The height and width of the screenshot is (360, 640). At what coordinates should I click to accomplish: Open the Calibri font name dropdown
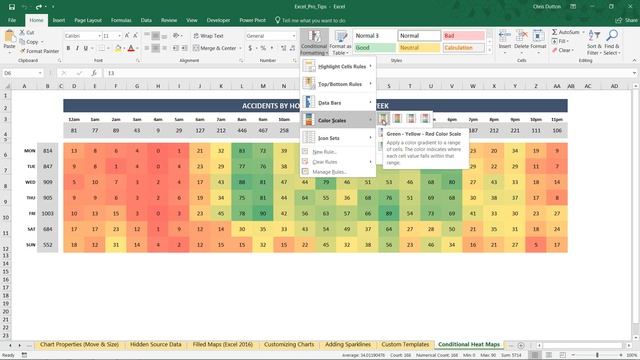99,36
